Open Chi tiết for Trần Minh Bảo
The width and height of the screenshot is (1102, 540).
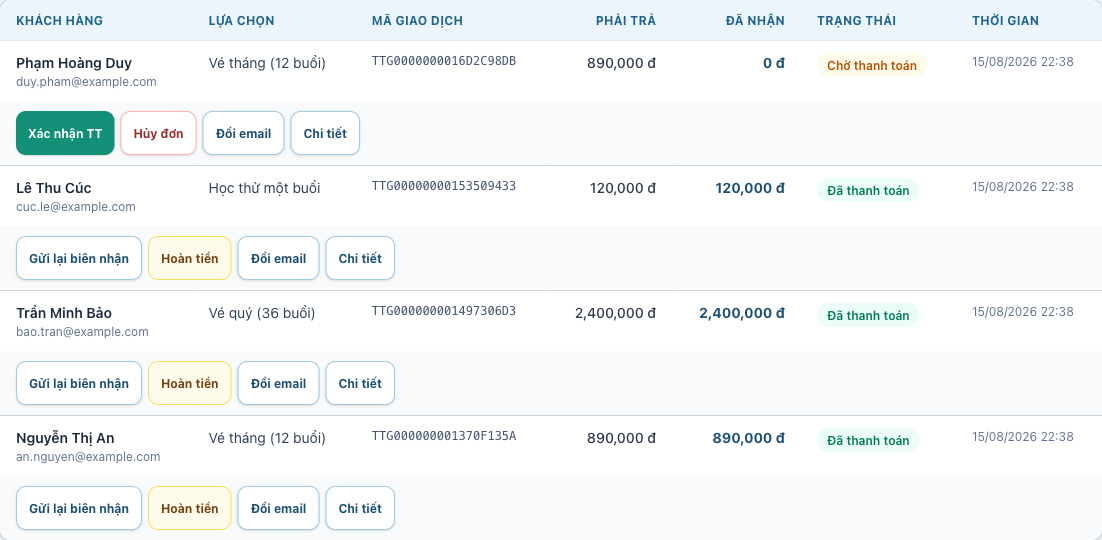click(x=360, y=383)
